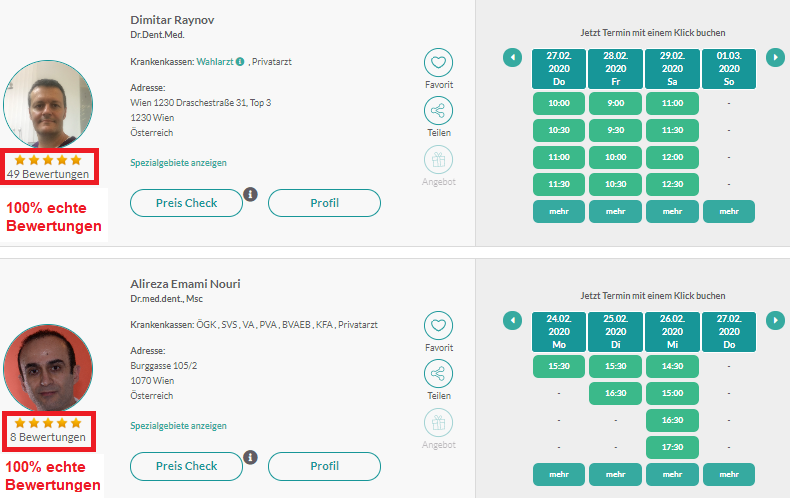Show info icon beside Raynov's Preis Check
The height and width of the screenshot is (498, 790).
(x=250, y=194)
